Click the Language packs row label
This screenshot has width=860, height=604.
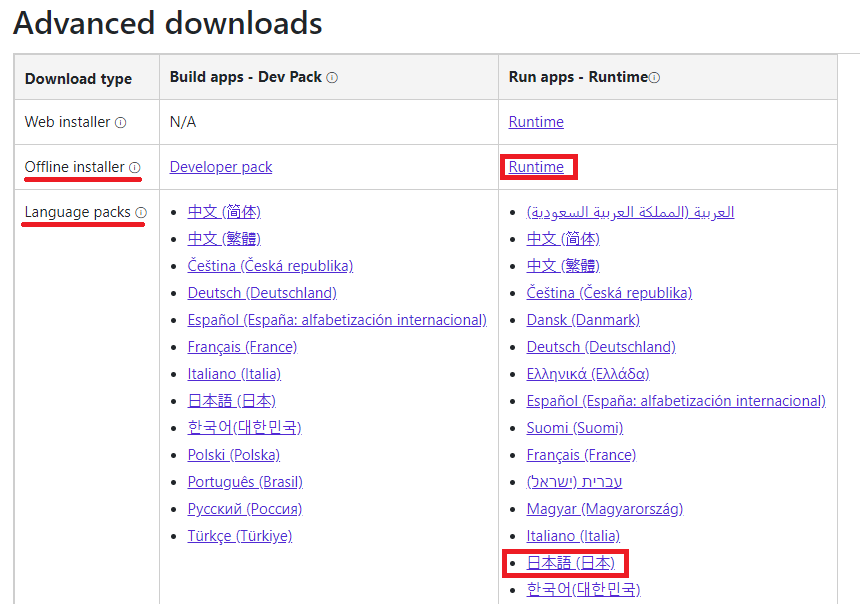pyautogui.click(x=77, y=212)
